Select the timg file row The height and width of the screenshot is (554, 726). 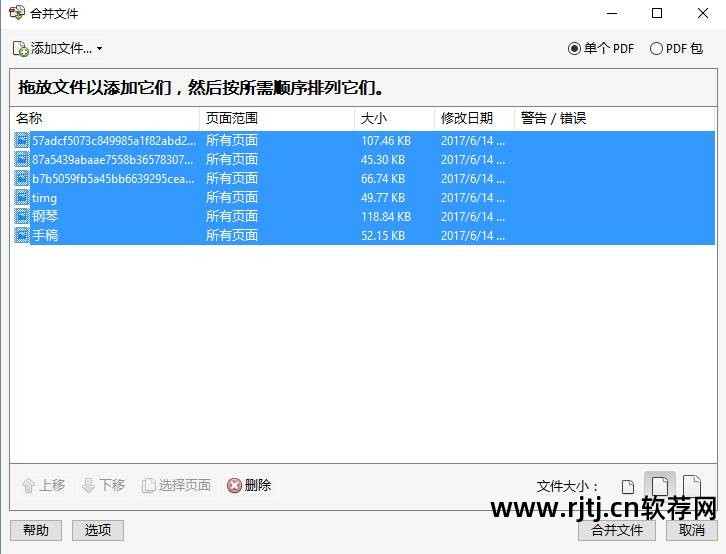tap(363, 198)
